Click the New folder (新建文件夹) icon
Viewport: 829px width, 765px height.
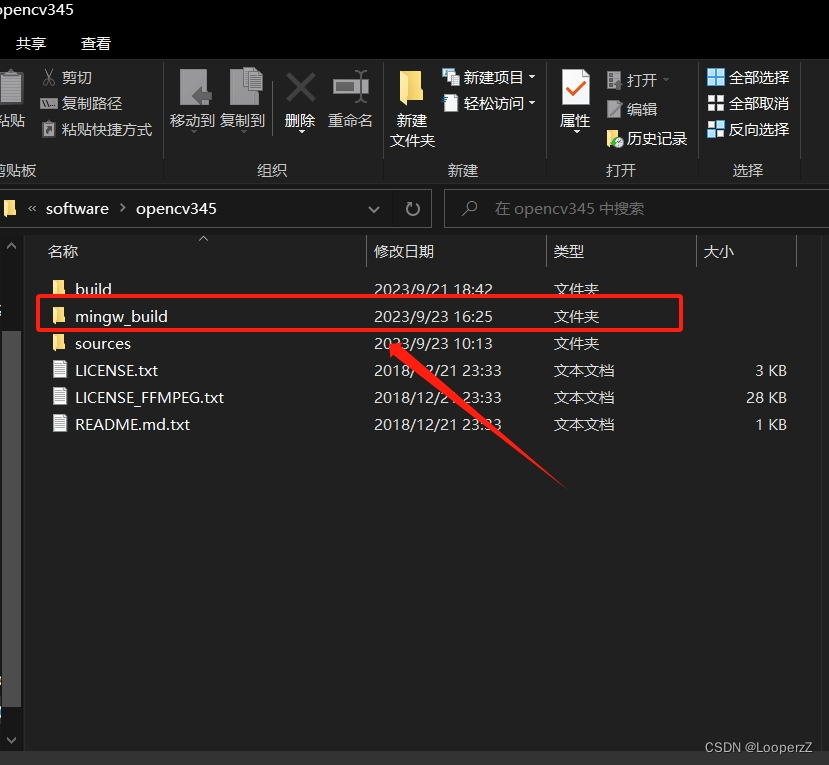coord(411,87)
